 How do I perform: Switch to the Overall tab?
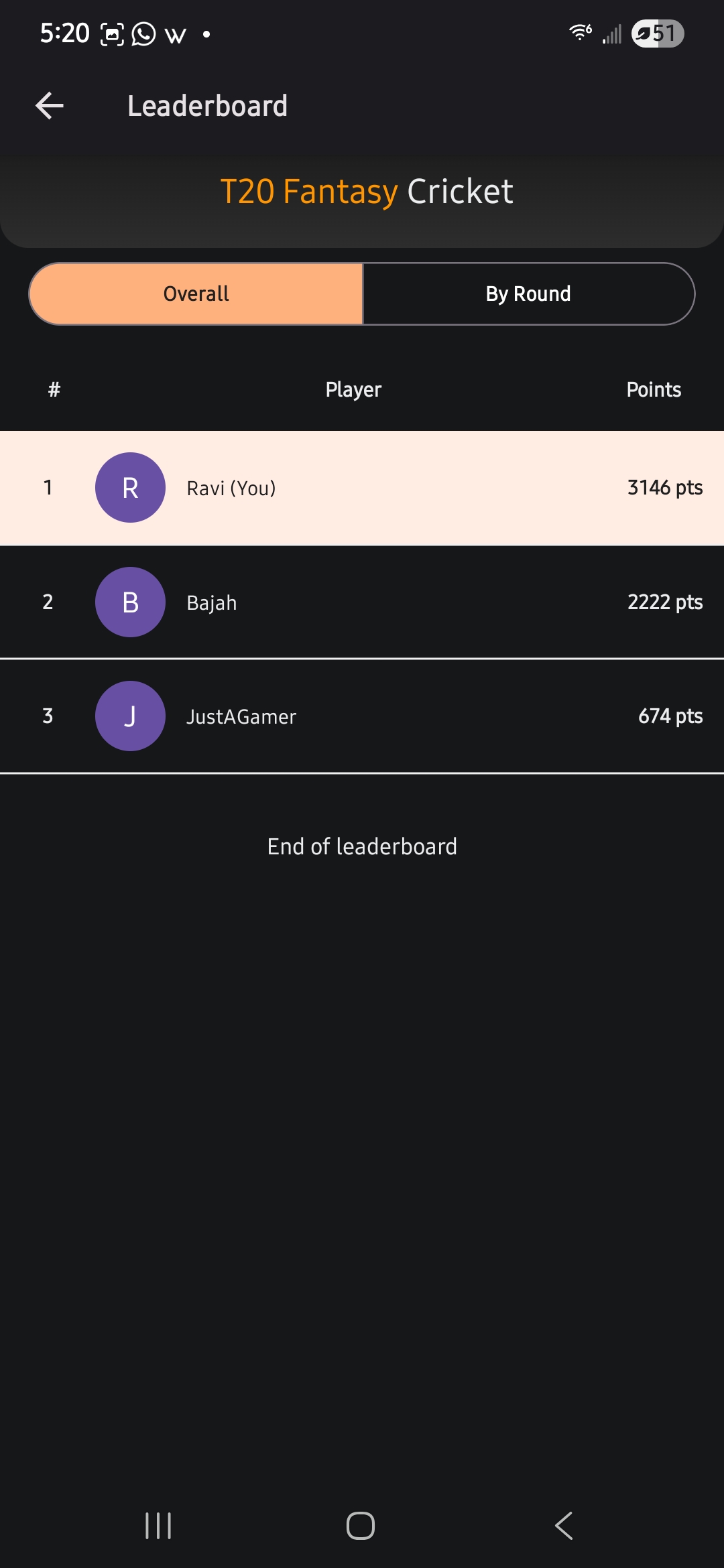point(196,293)
